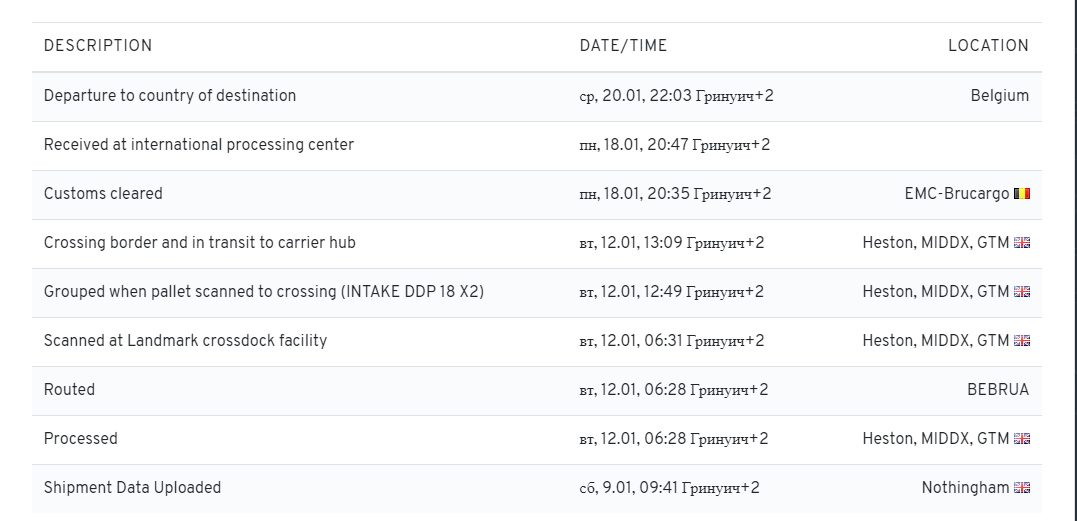The image size is (1077, 521).
Task: Click the LOCATION column header
Action: coord(988,46)
